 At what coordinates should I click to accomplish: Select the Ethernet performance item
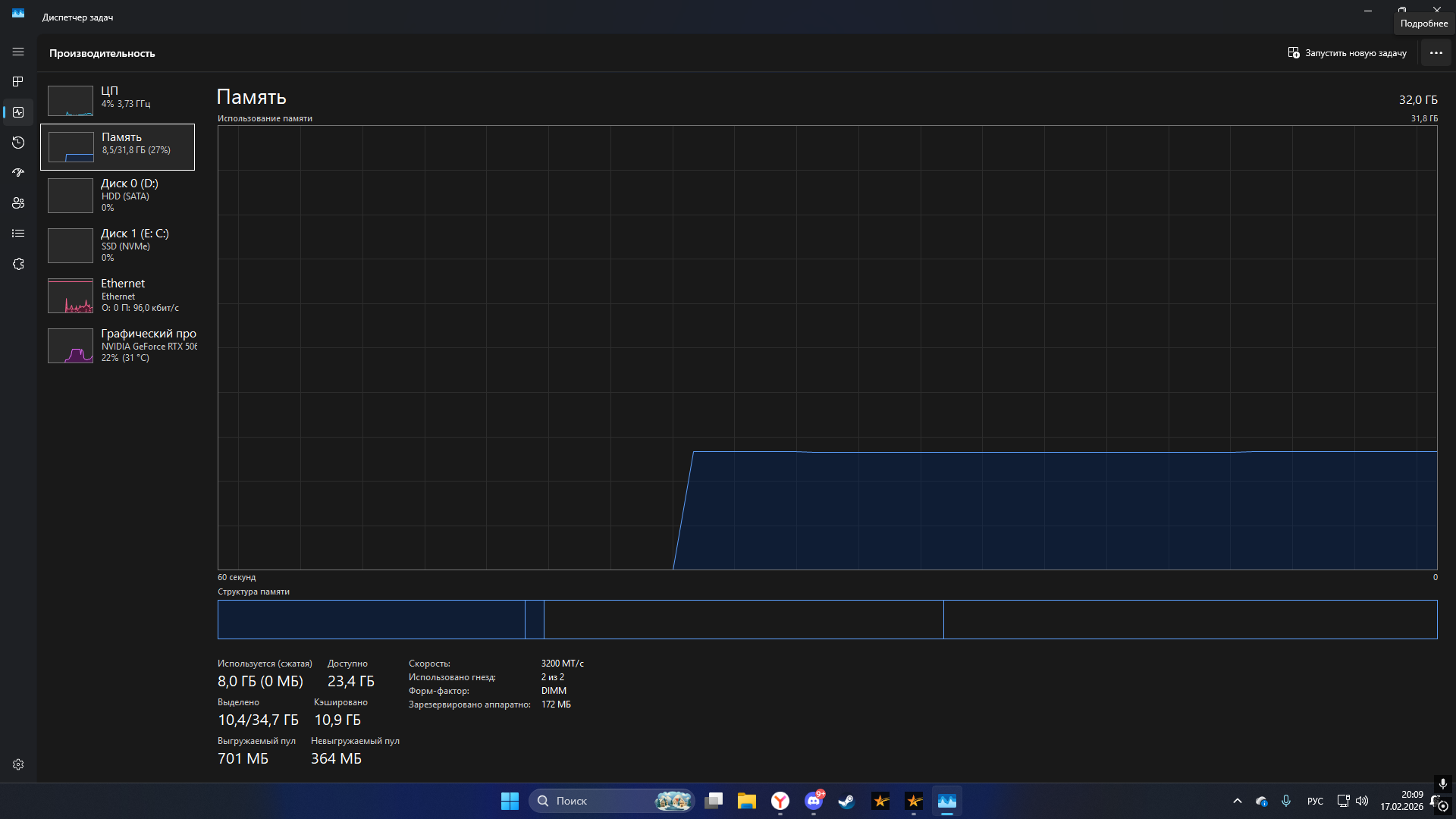[x=118, y=295]
